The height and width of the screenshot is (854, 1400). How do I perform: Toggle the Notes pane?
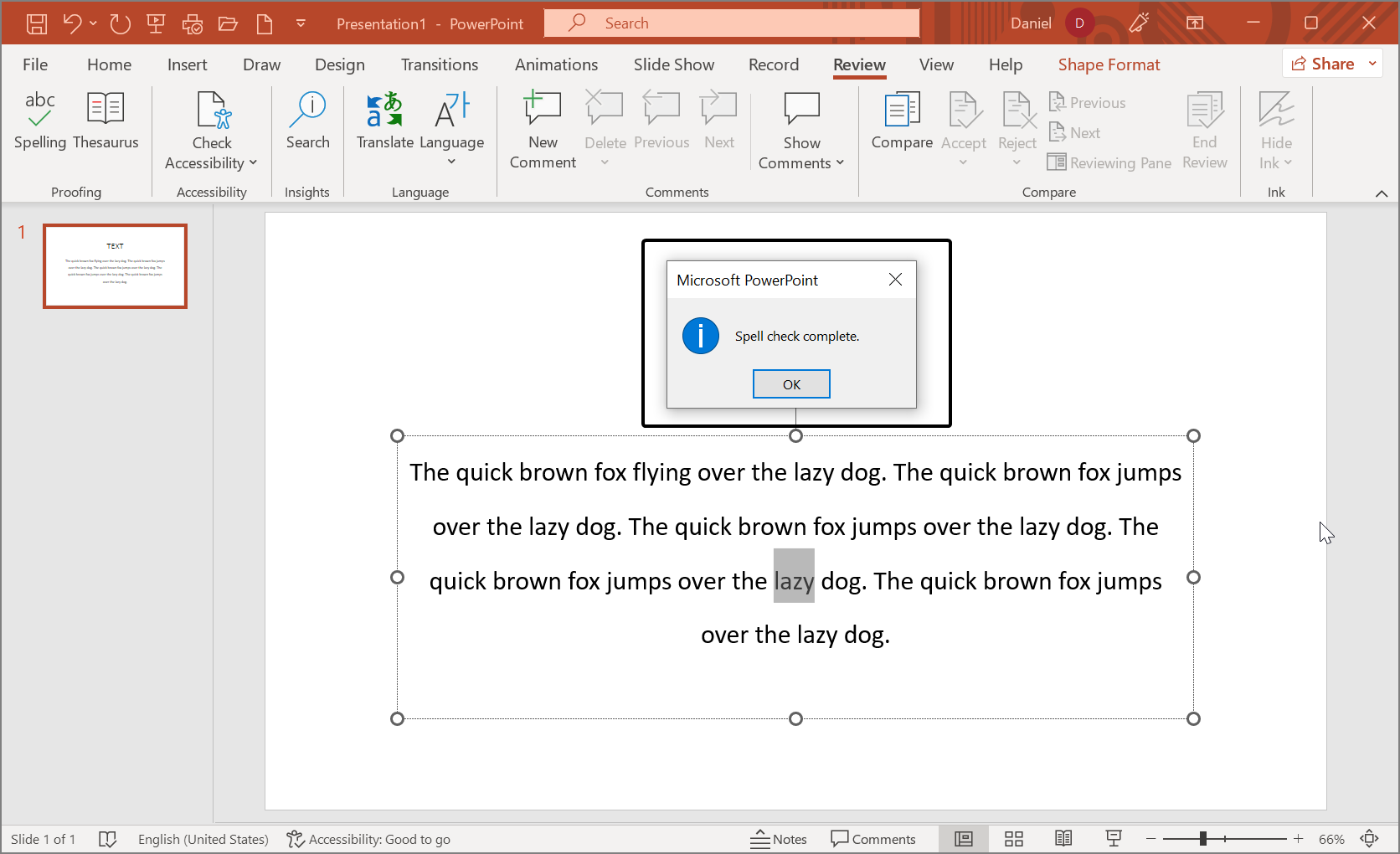click(779, 839)
